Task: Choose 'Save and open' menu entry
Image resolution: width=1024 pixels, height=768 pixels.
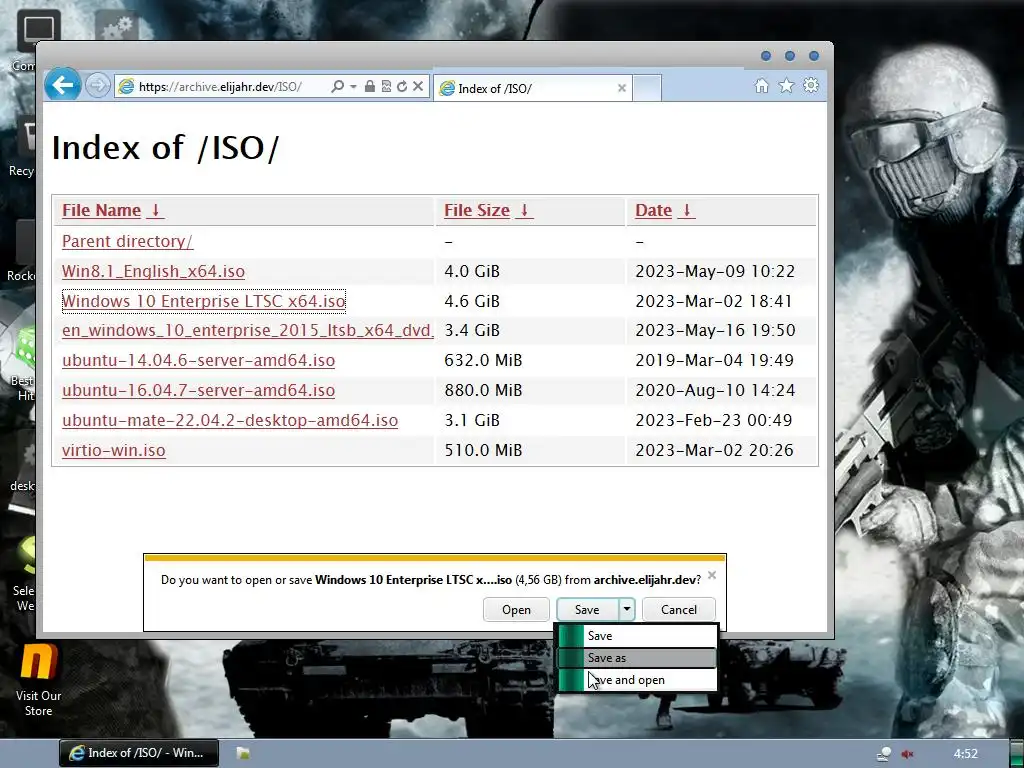Action: pyautogui.click(x=637, y=680)
